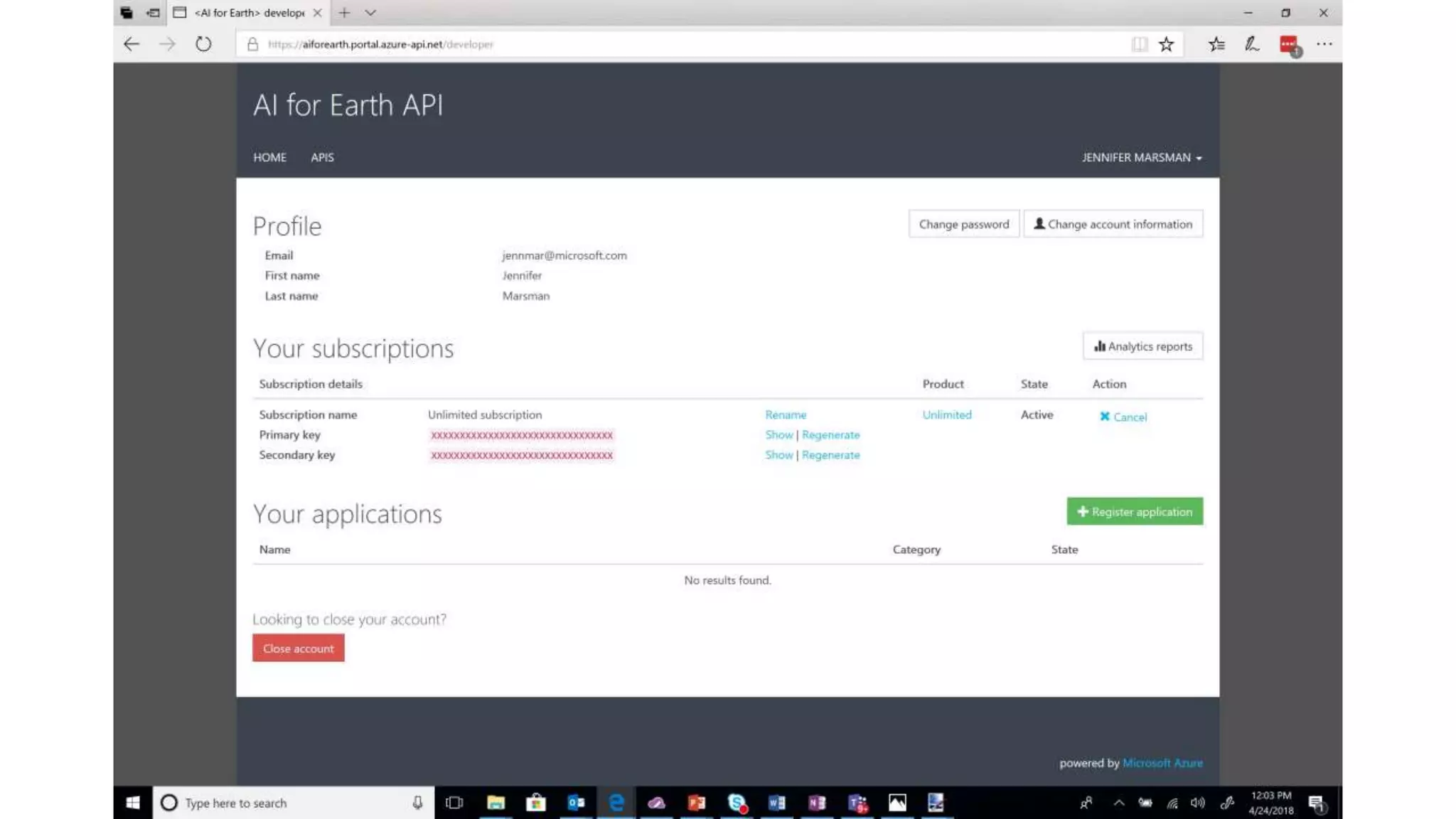Image resolution: width=1456 pixels, height=819 pixels.
Task: Click the favorites star icon
Action: (x=1166, y=44)
